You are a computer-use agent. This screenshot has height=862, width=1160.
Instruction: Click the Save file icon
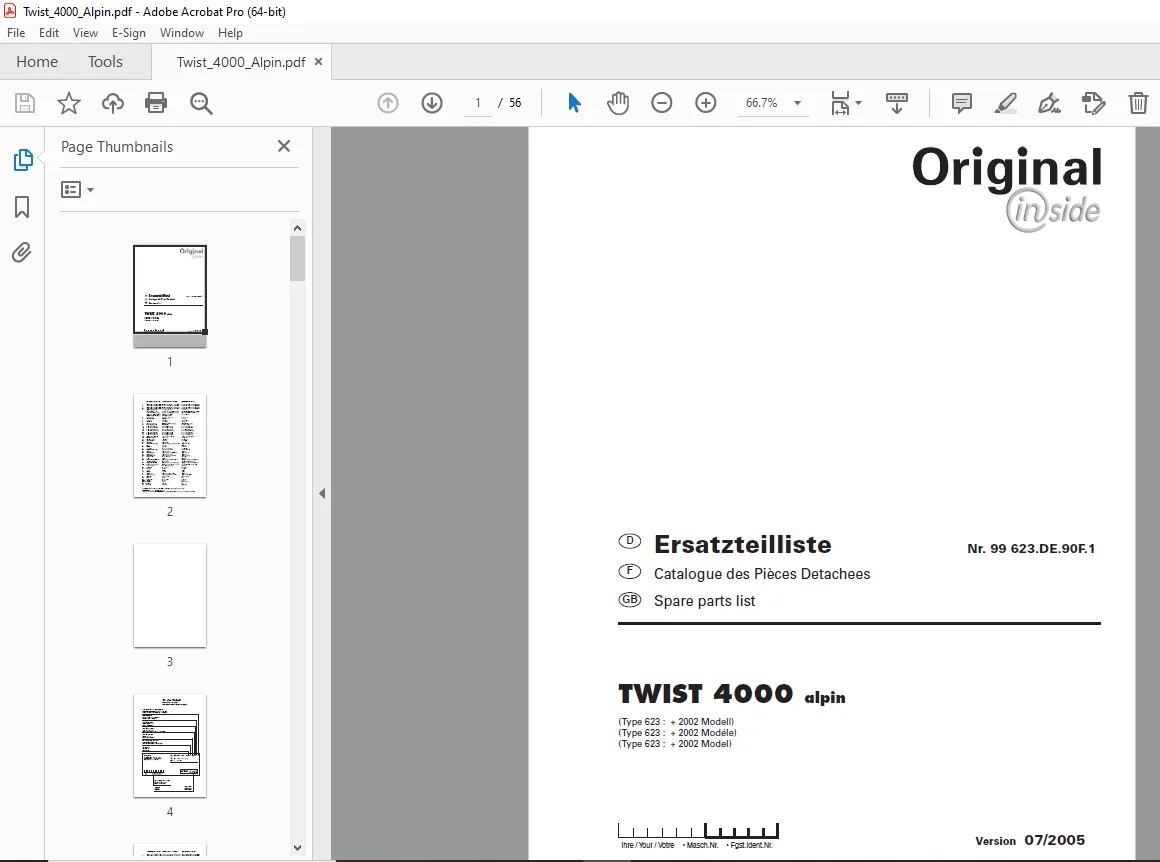(24, 103)
